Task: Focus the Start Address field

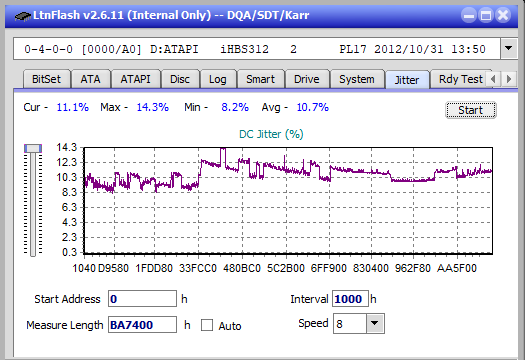Action: point(142,299)
